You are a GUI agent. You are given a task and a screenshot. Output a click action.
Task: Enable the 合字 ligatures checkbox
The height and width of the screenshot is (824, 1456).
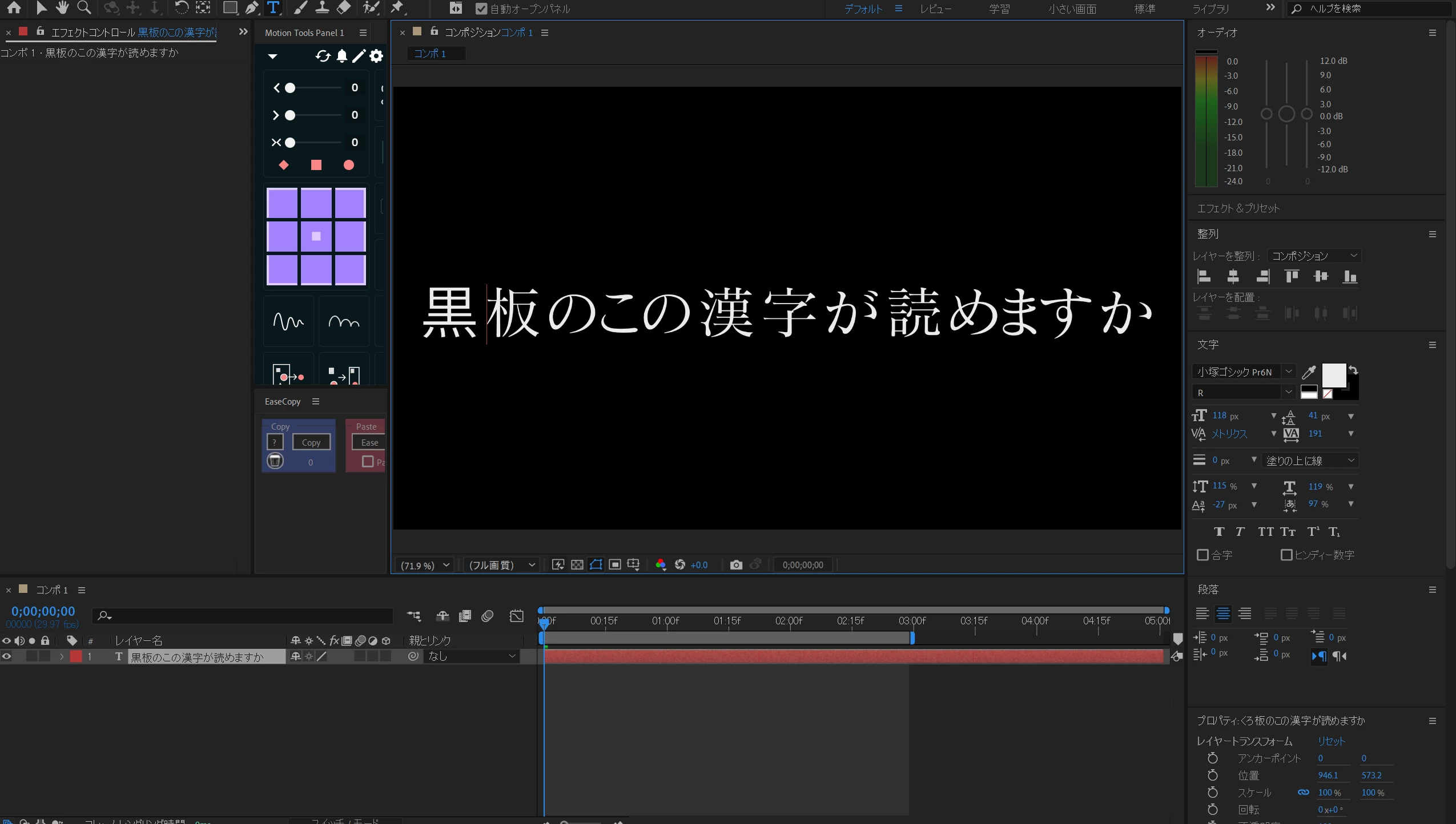pos(1203,555)
